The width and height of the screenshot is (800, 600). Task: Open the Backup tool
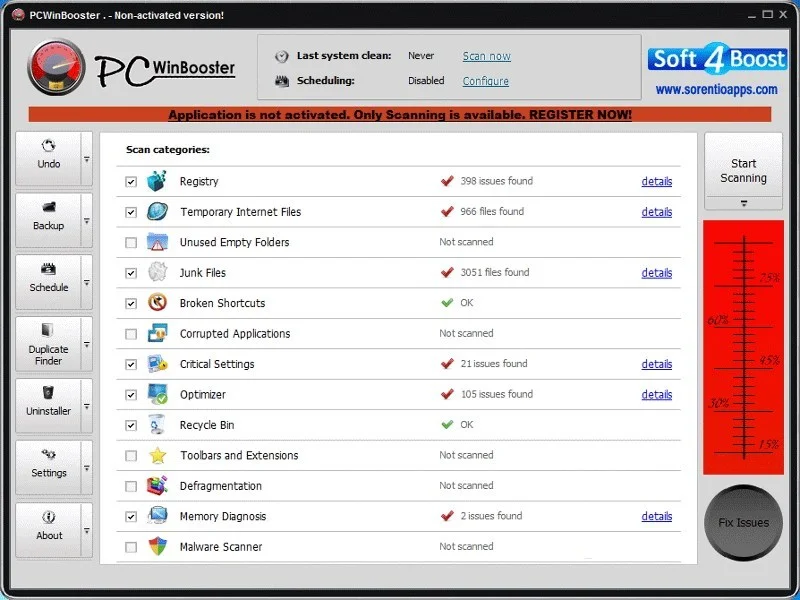48,220
